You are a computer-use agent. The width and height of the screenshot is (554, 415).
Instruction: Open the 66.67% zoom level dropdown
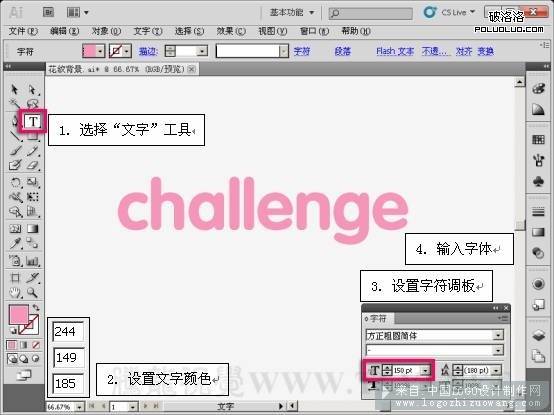[79, 407]
